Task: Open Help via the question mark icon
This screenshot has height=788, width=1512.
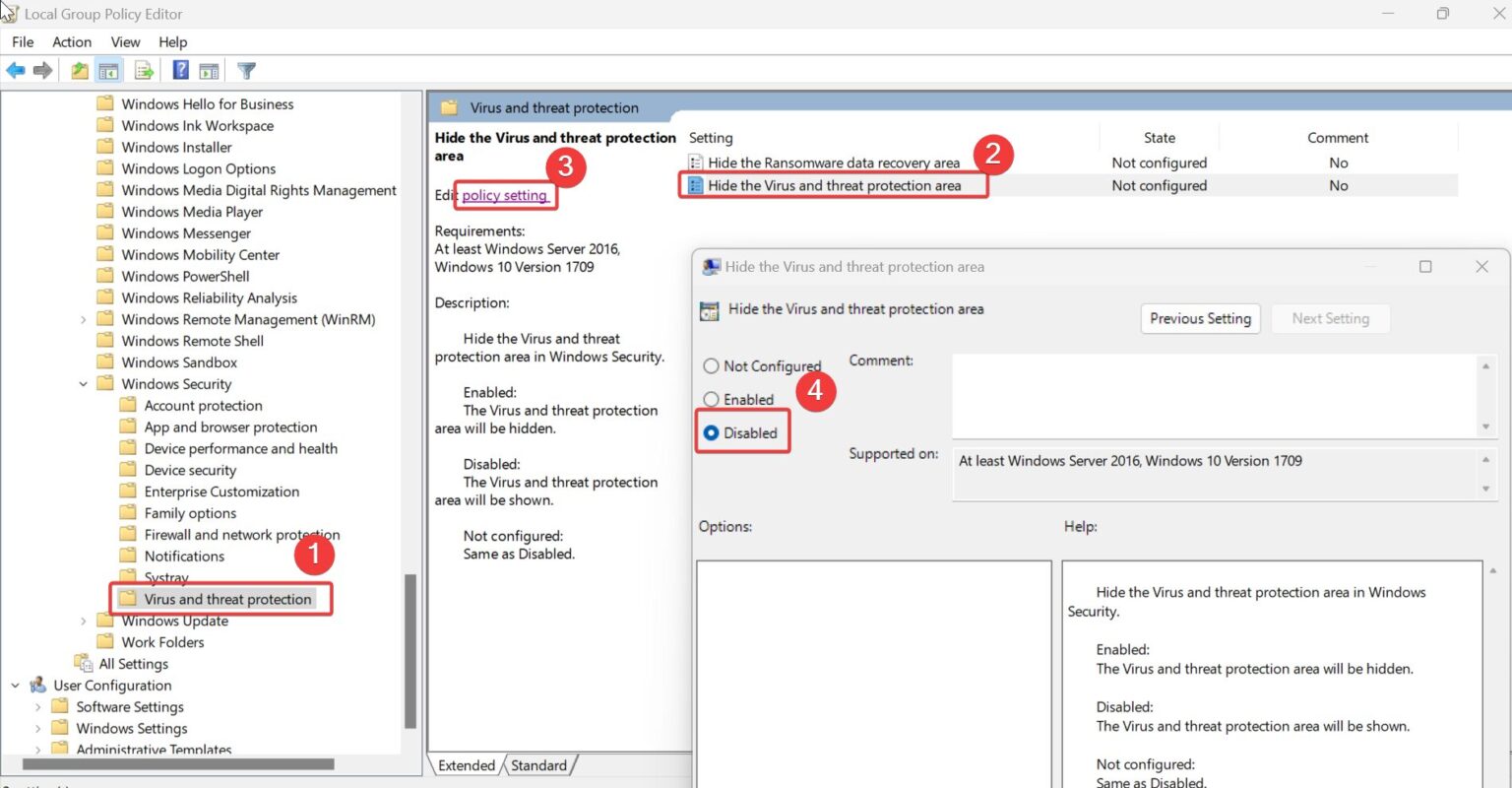Action: tap(181, 70)
